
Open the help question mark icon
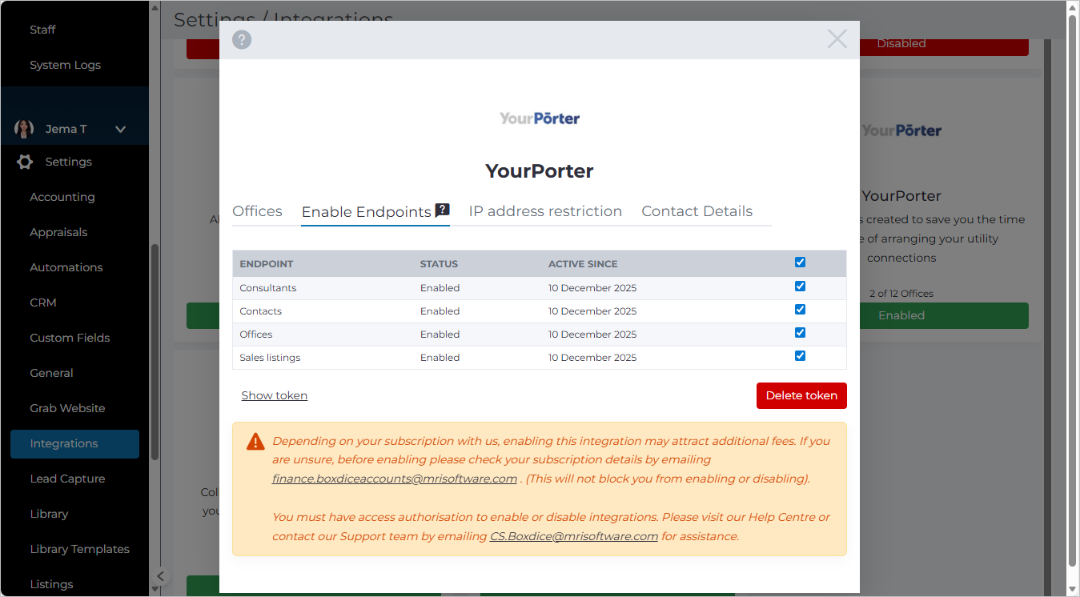[242, 40]
